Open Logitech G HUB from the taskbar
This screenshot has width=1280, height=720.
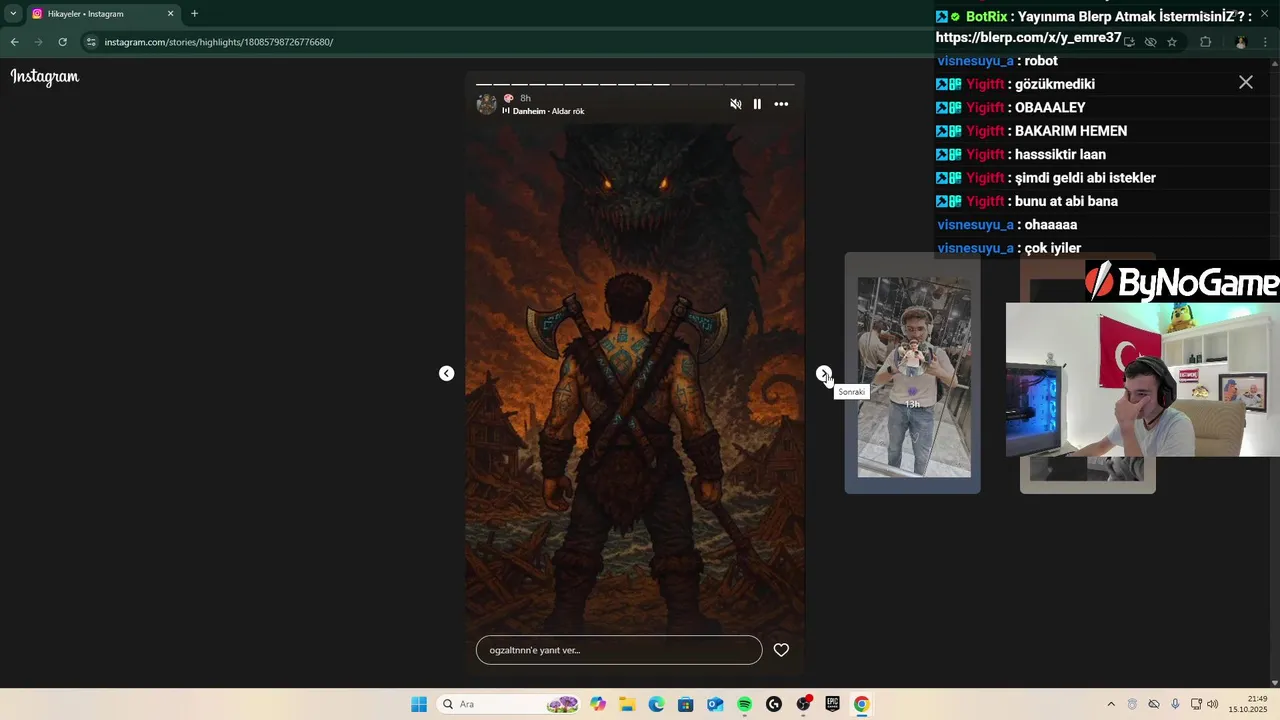(x=773, y=704)
